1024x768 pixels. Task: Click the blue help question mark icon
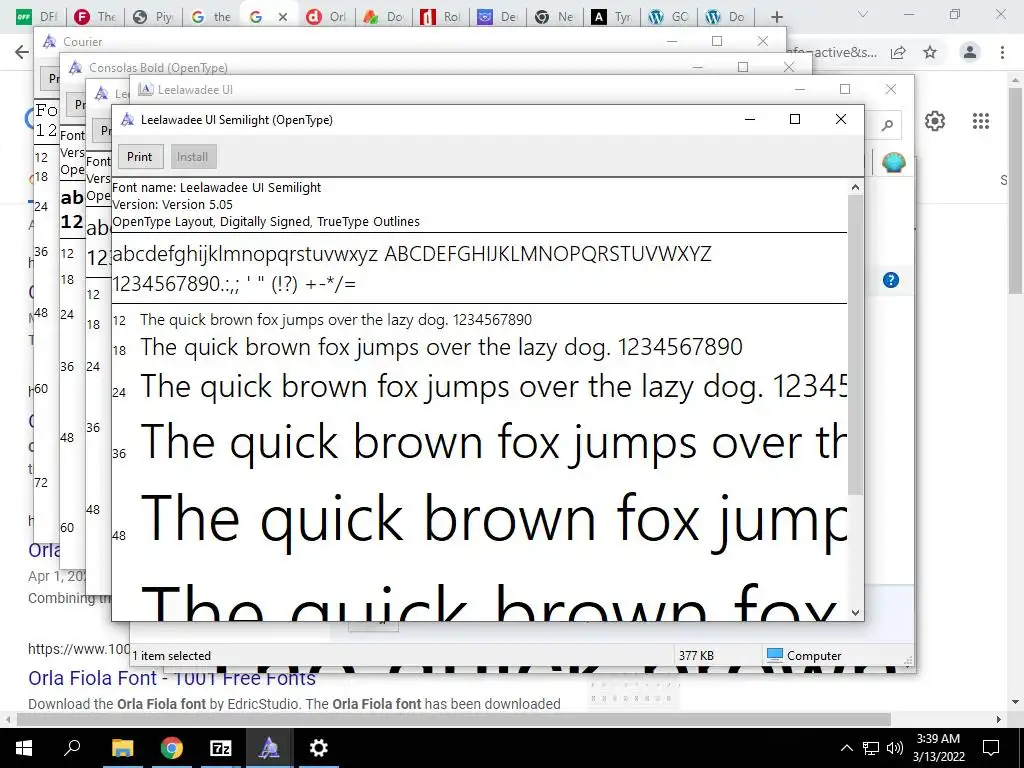tap(891, 280)
